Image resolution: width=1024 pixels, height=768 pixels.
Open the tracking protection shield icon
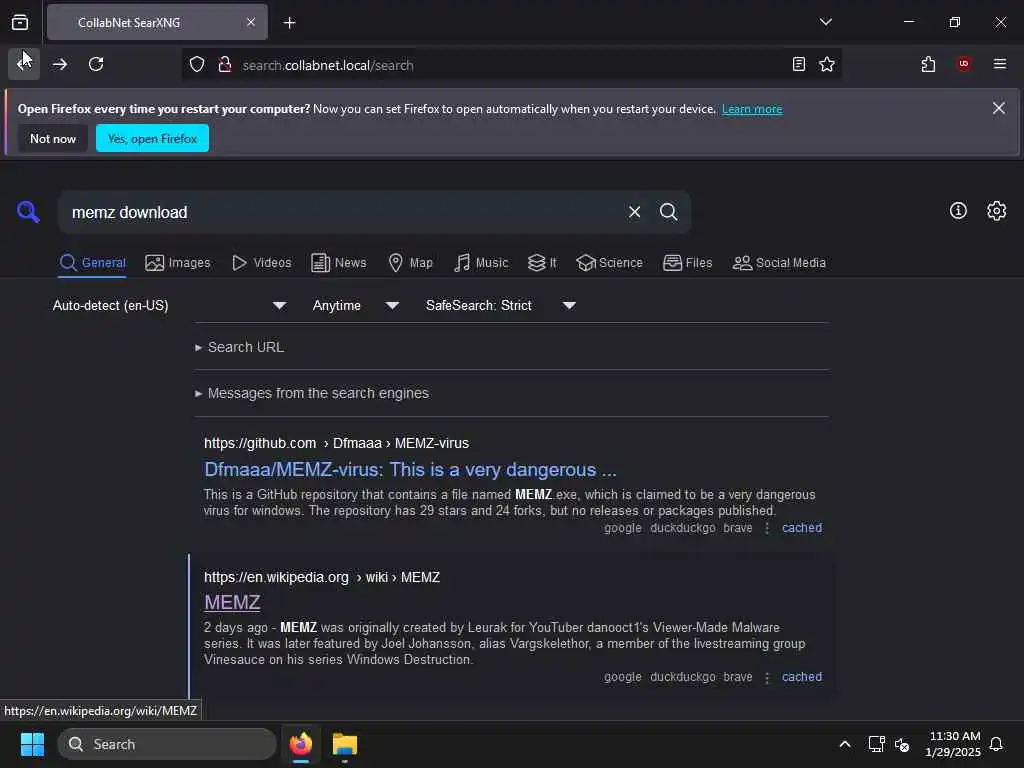[x=197, y=65]
